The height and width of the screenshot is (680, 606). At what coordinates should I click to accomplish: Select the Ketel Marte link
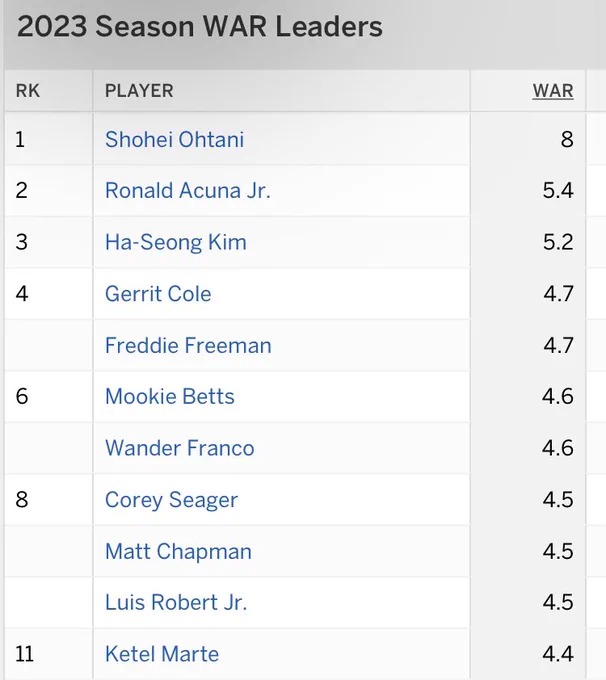click(x=161, y=654)
